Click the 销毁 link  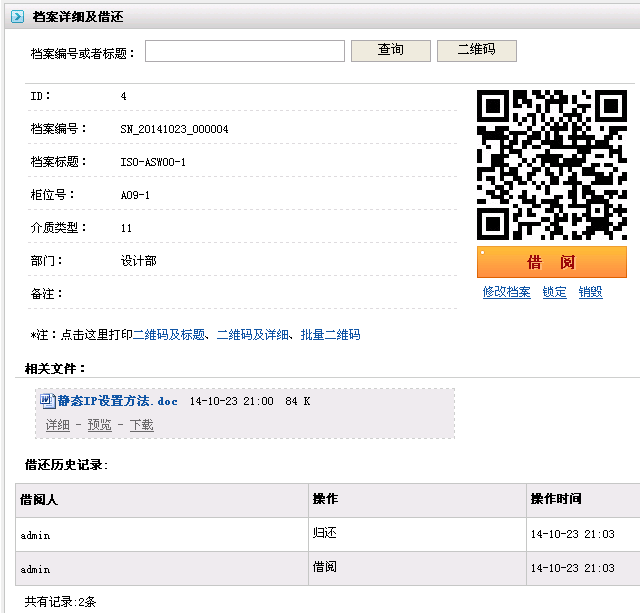point(590,292)
